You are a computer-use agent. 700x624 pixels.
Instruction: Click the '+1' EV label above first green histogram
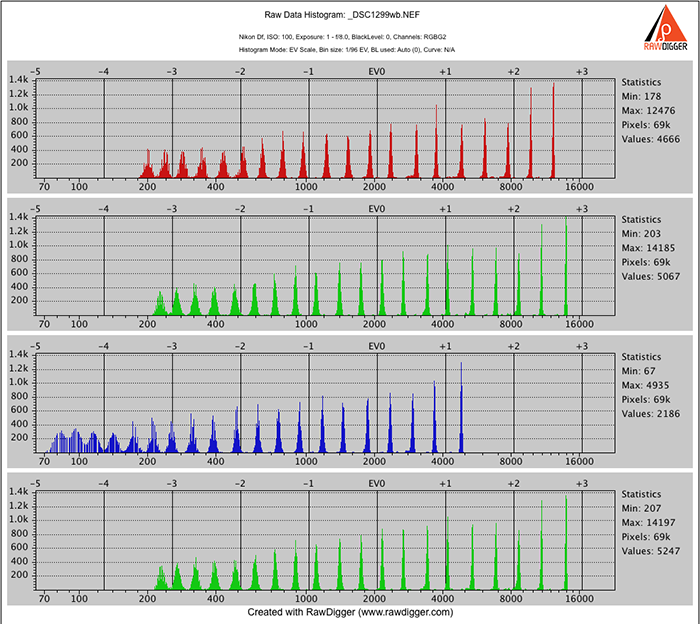pos(445,209)
